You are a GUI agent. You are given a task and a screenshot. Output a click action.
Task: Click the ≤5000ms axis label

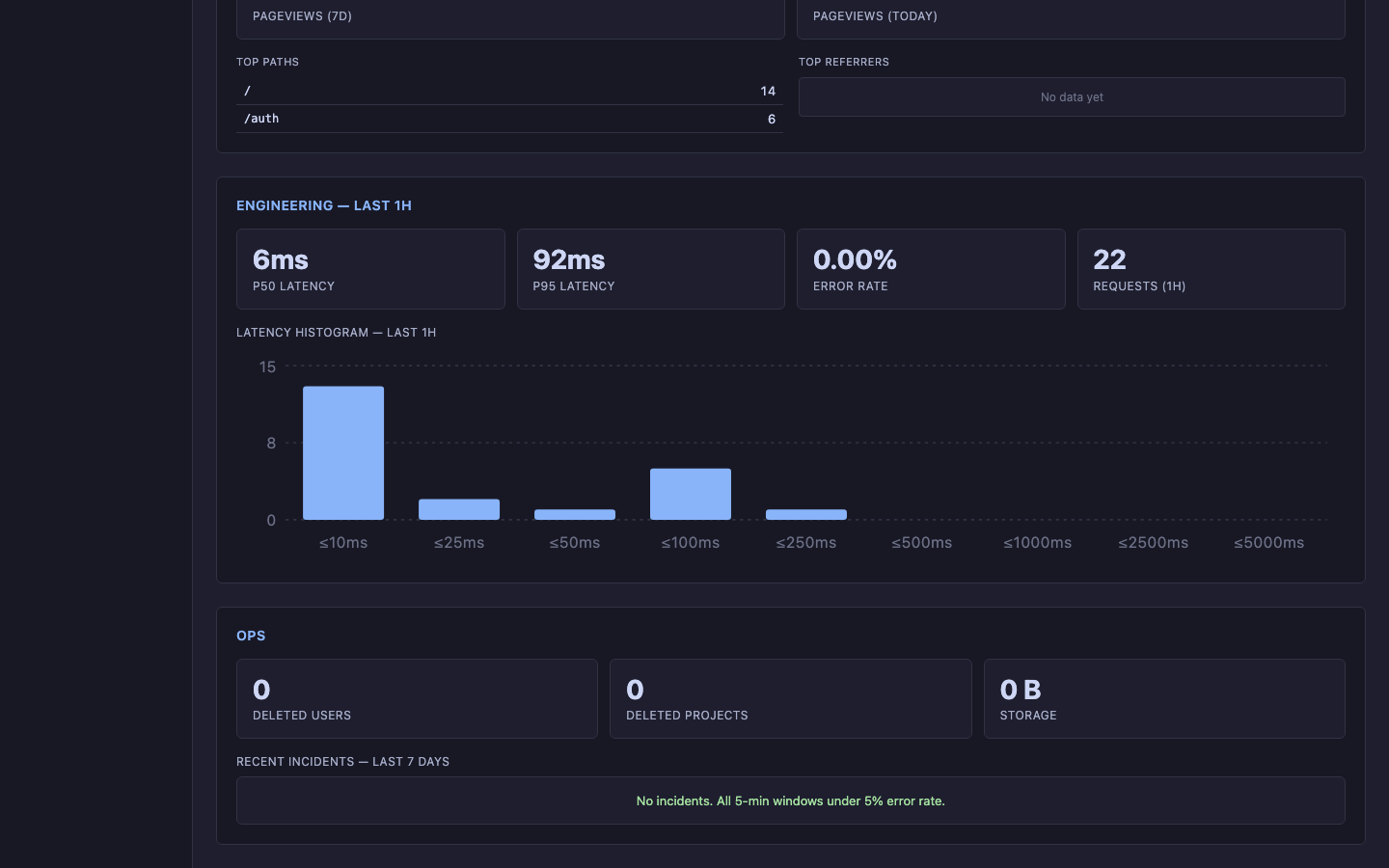tap(1268, 543)
